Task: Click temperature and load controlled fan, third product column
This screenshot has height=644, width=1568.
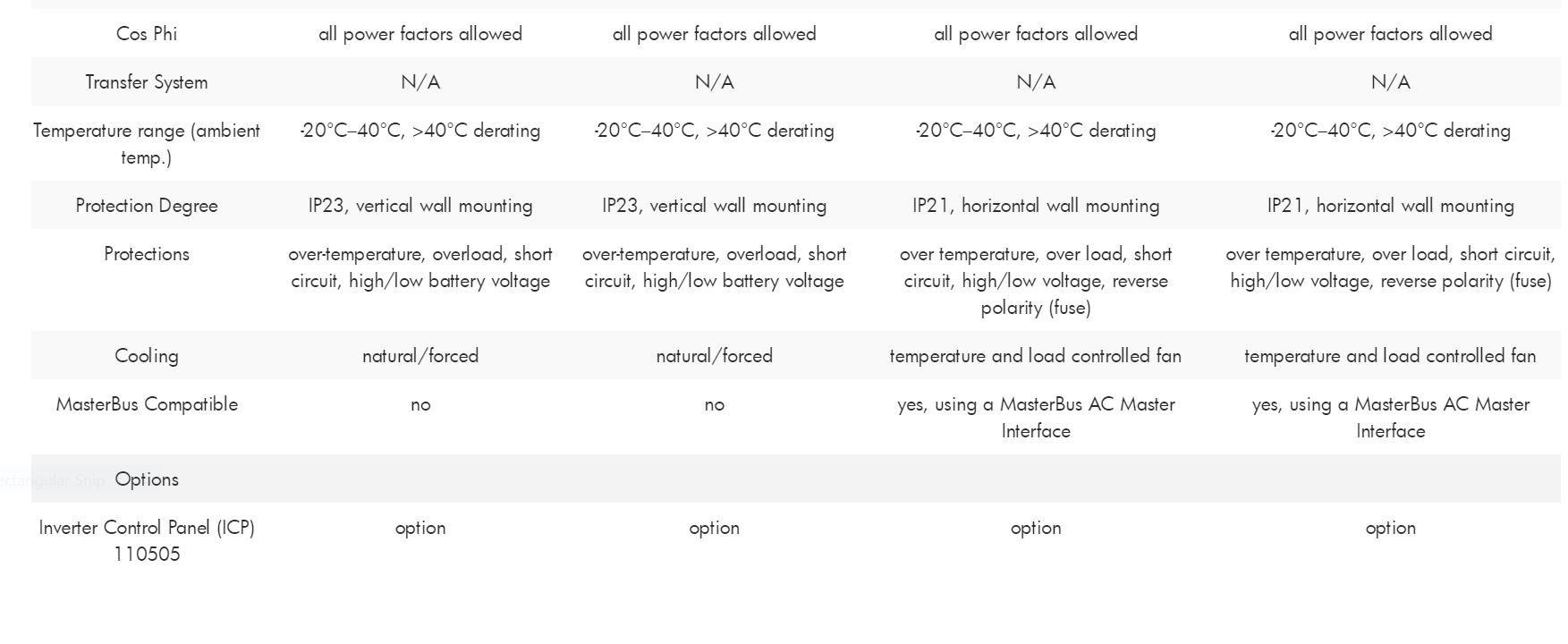Action: coord(1035,356)
